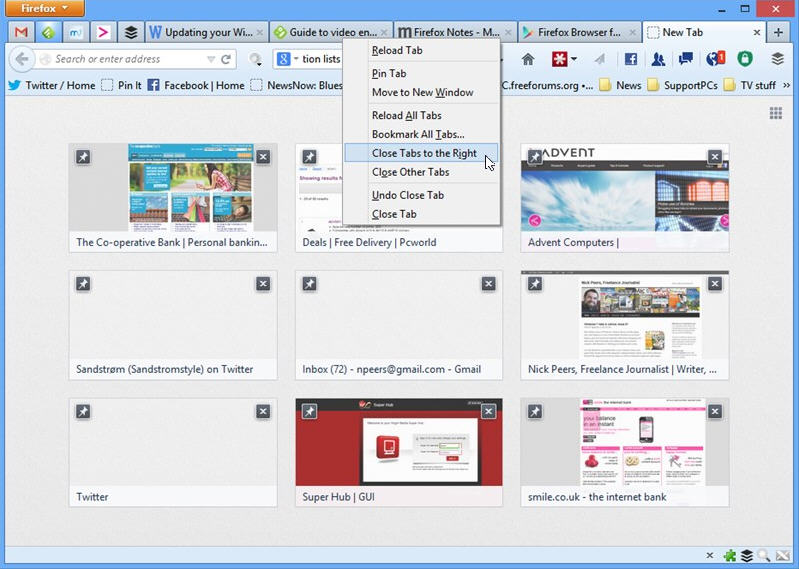Toggle the new tab grid view icon
Viewport: 799px width, 569px height.
(x=776, y=113)
